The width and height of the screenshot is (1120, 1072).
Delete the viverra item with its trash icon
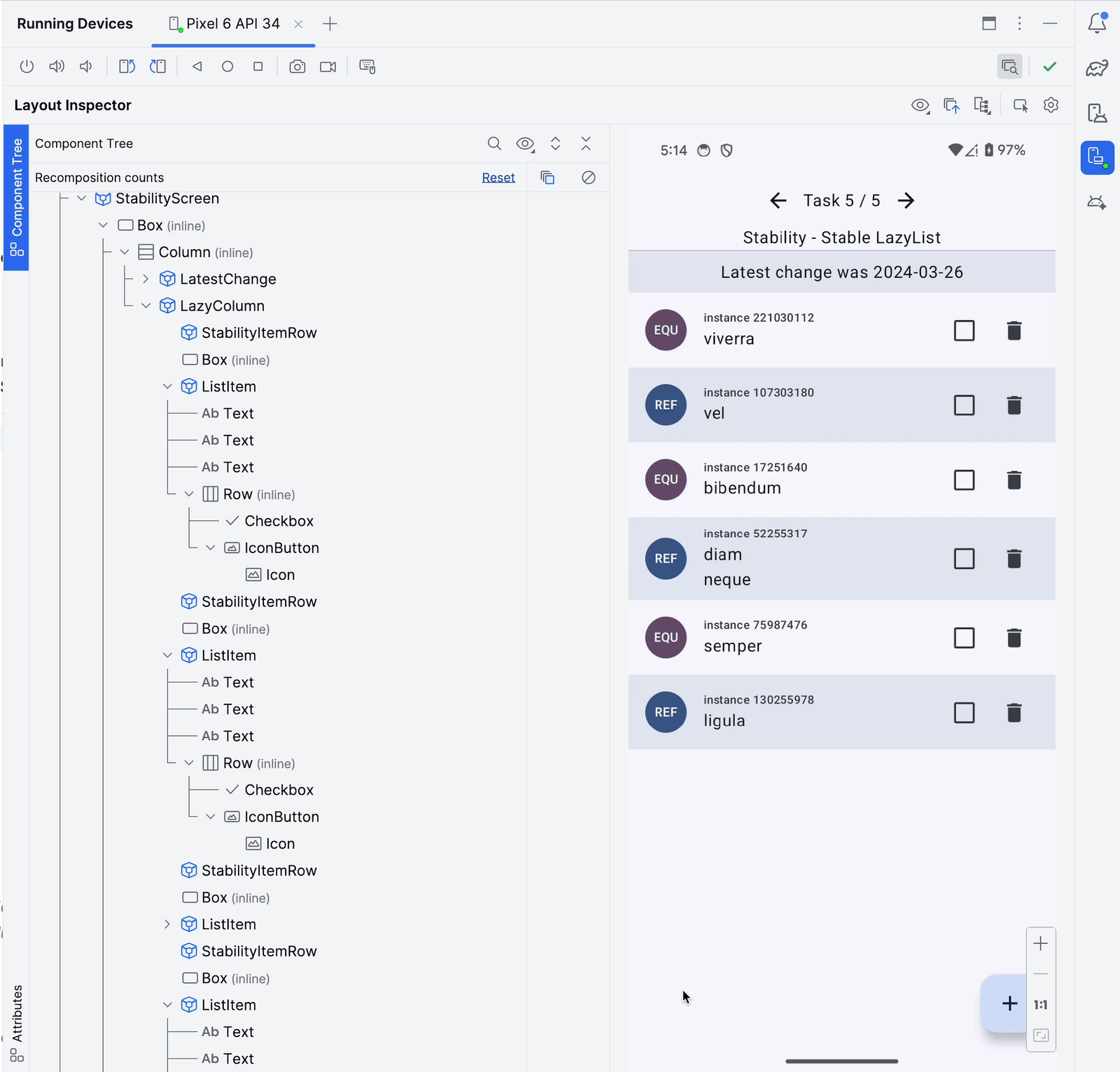coord(1014,330)
